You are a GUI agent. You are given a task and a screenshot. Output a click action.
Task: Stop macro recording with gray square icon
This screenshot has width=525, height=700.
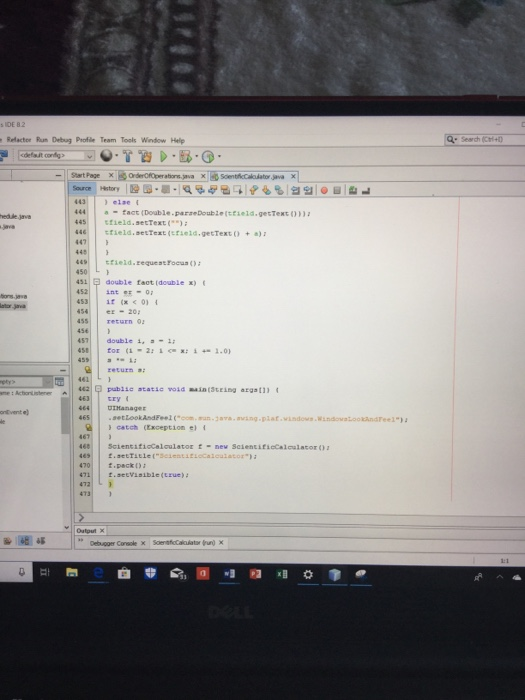click(337, 191)
